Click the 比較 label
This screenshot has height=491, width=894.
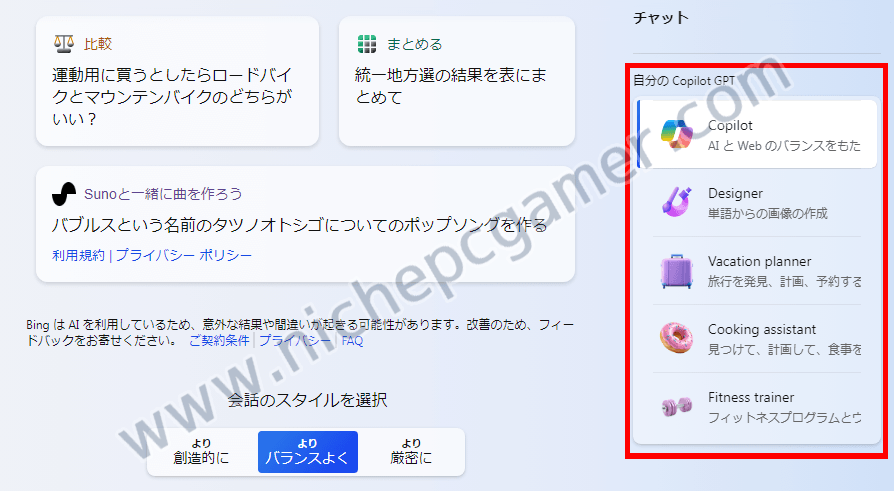click(x=98, y=44)
